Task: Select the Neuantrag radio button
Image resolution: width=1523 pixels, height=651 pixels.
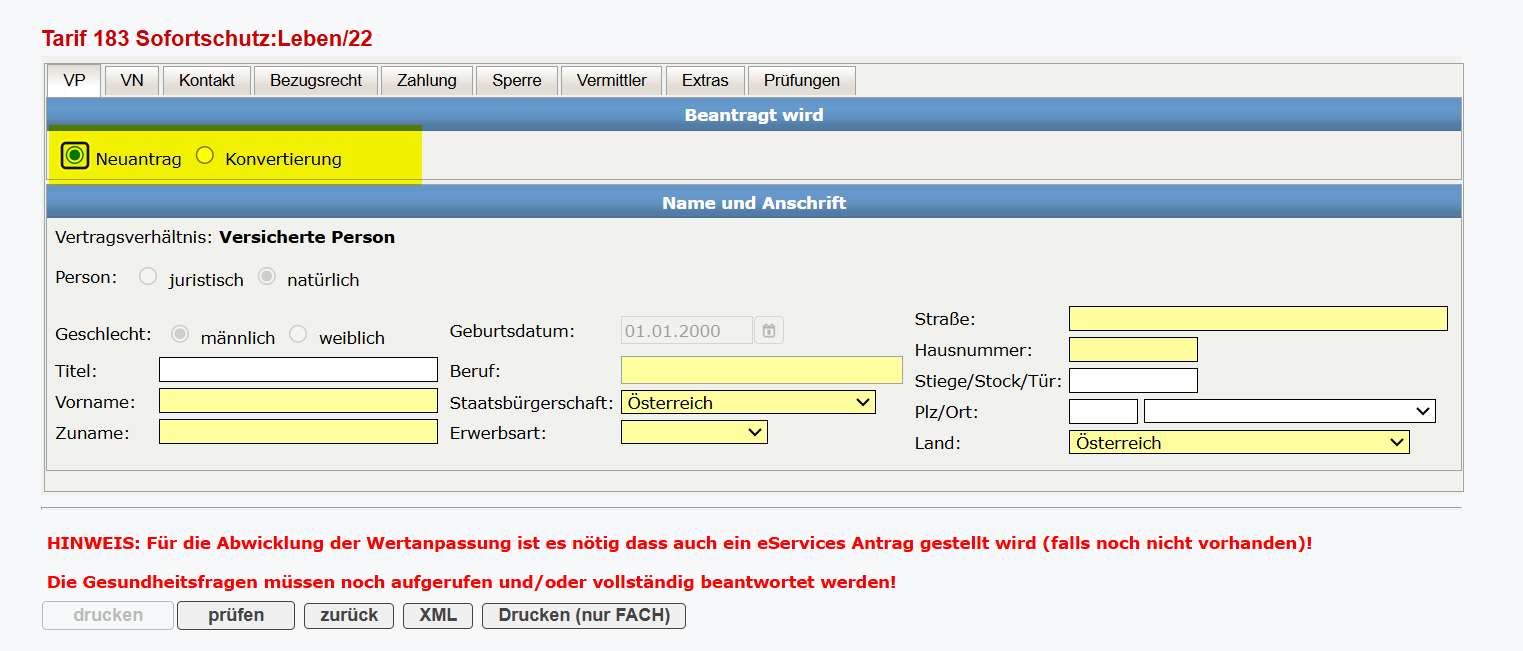Action: (75, 156)
